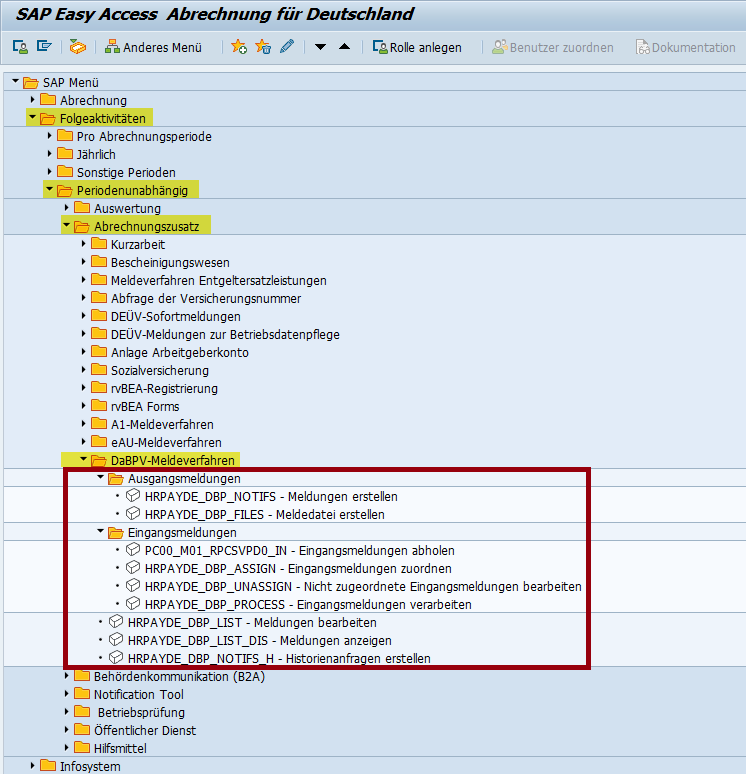Click the User menu toolbar icon
746x774 pixels.
click(20, 47)
